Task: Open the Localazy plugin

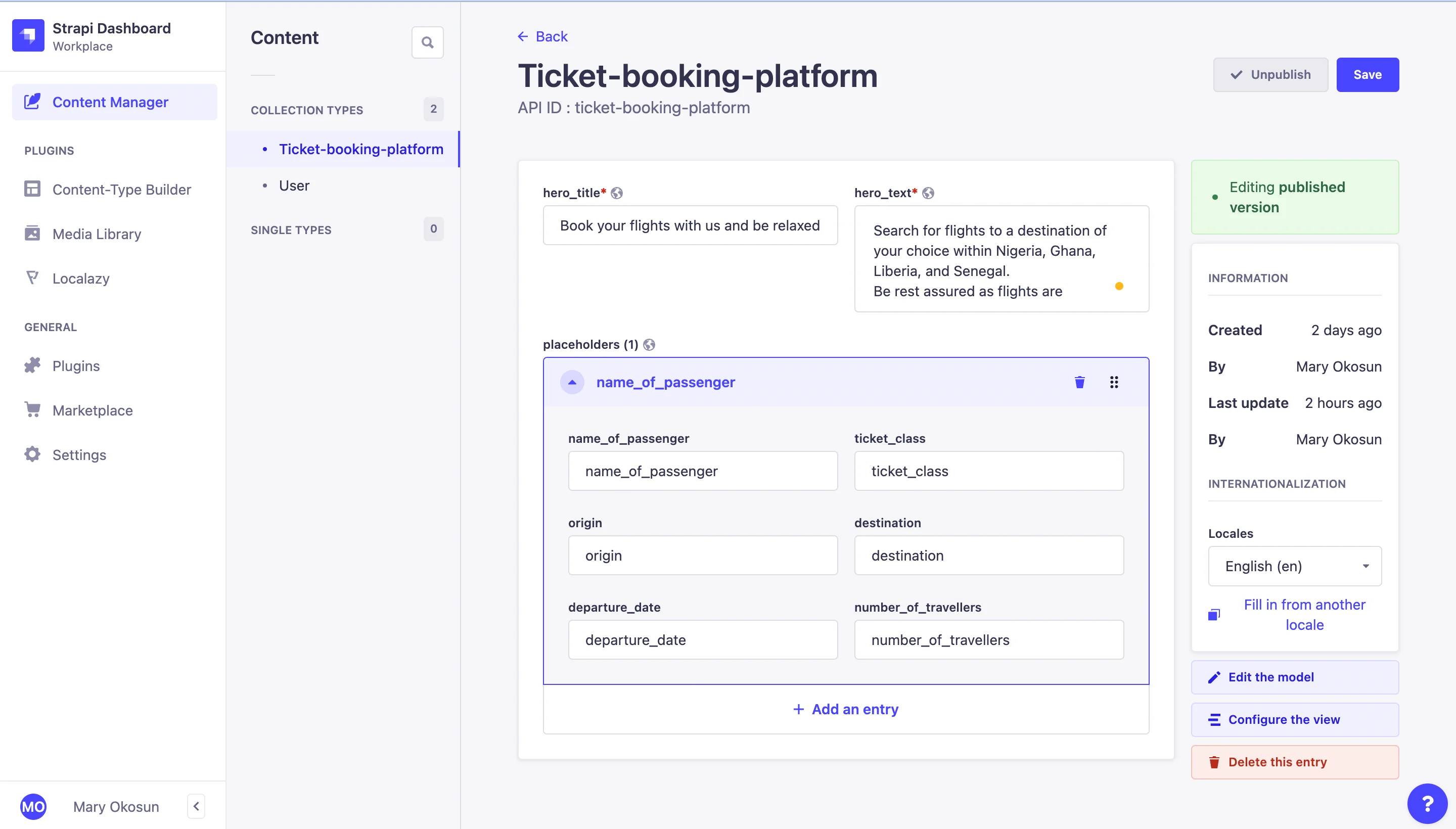Action: tap(80, 279)
